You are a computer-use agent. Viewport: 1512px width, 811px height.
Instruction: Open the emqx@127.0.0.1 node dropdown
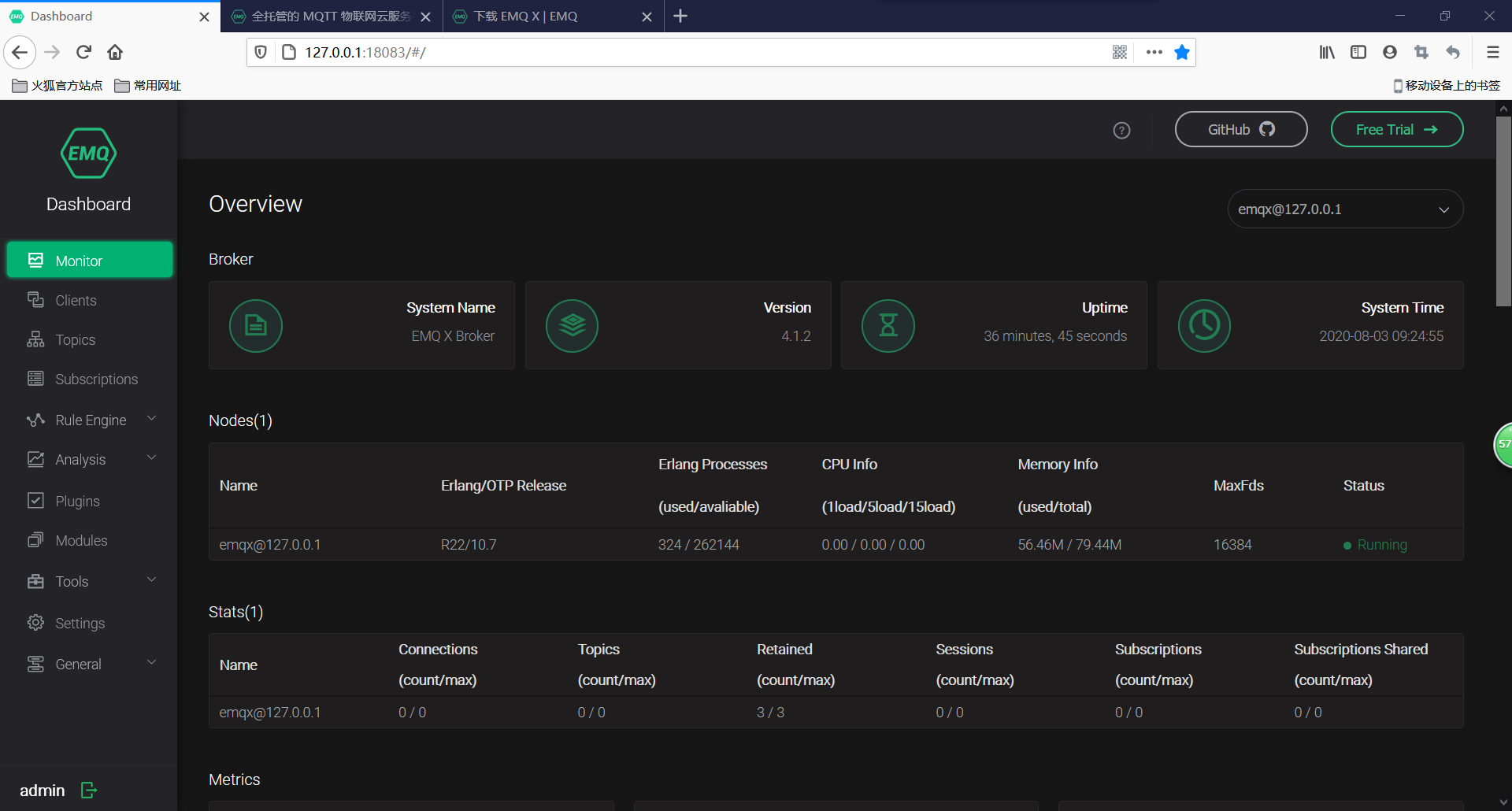[x=1345, y=209]
